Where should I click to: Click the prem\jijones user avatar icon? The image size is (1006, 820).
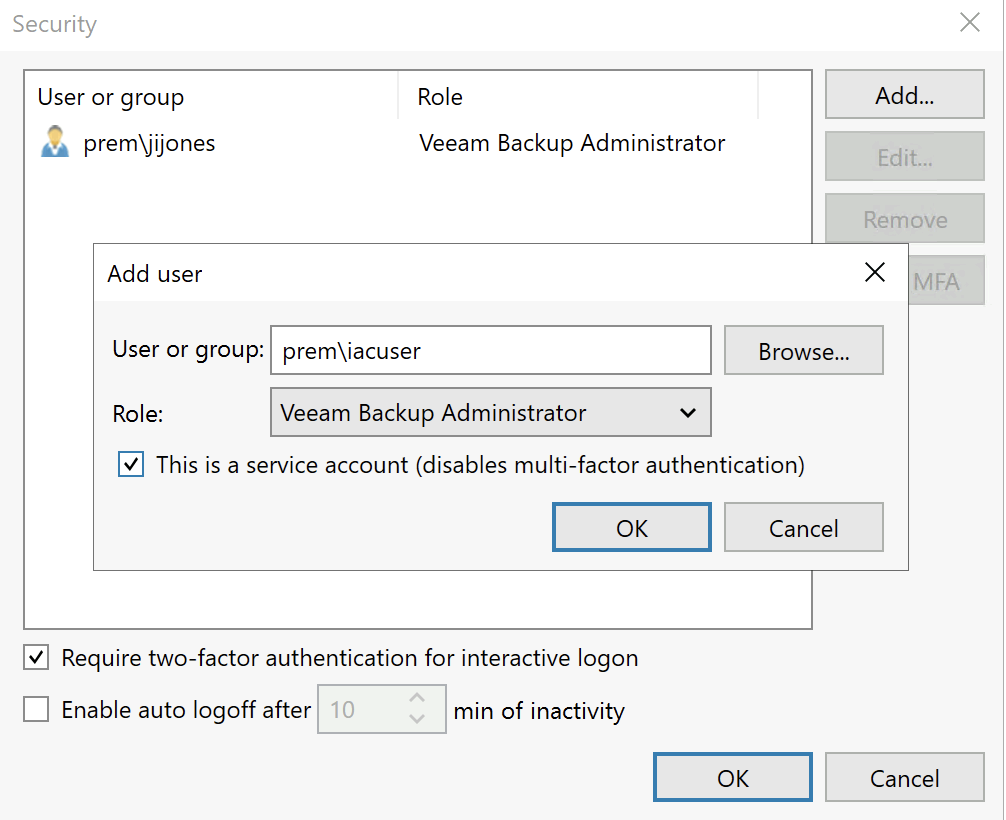(x=55, y=142)
